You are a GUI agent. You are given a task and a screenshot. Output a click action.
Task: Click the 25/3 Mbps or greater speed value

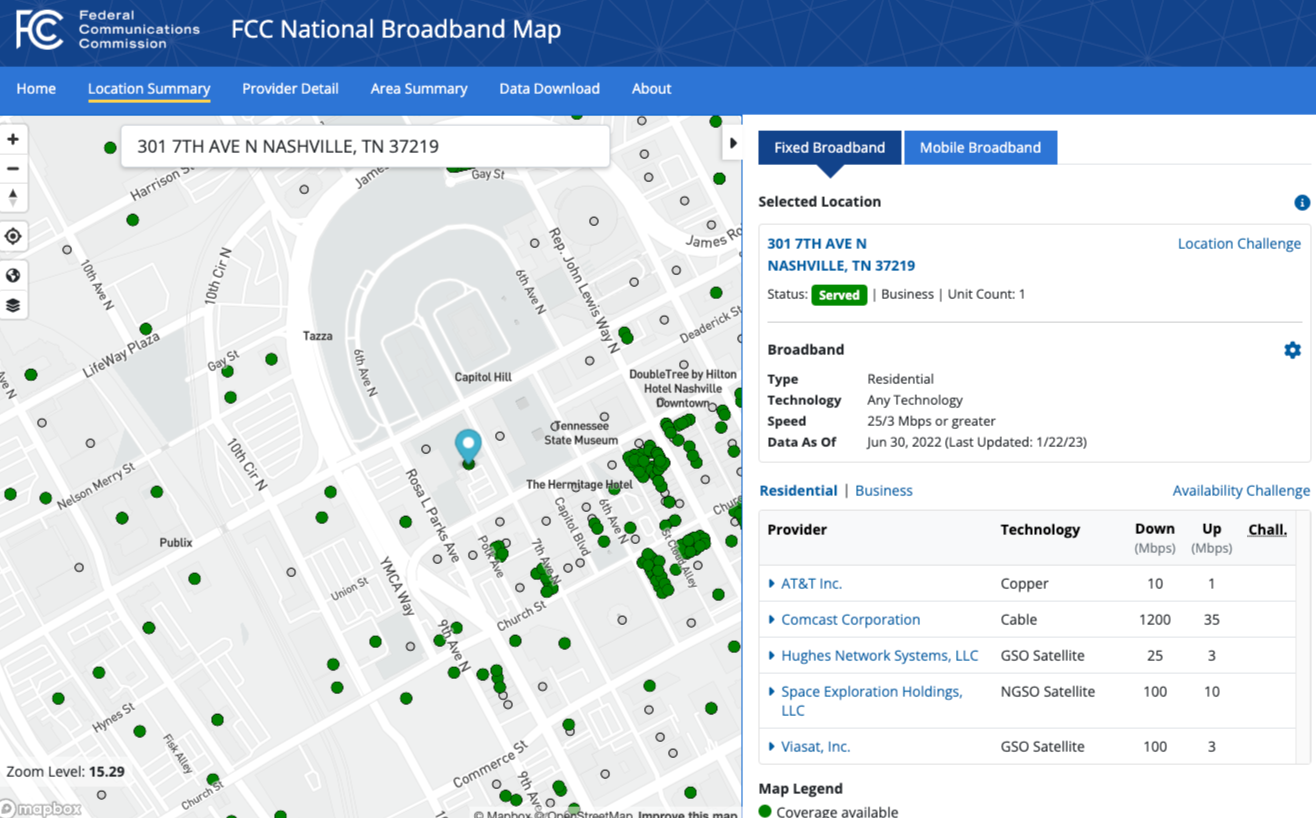931,421
